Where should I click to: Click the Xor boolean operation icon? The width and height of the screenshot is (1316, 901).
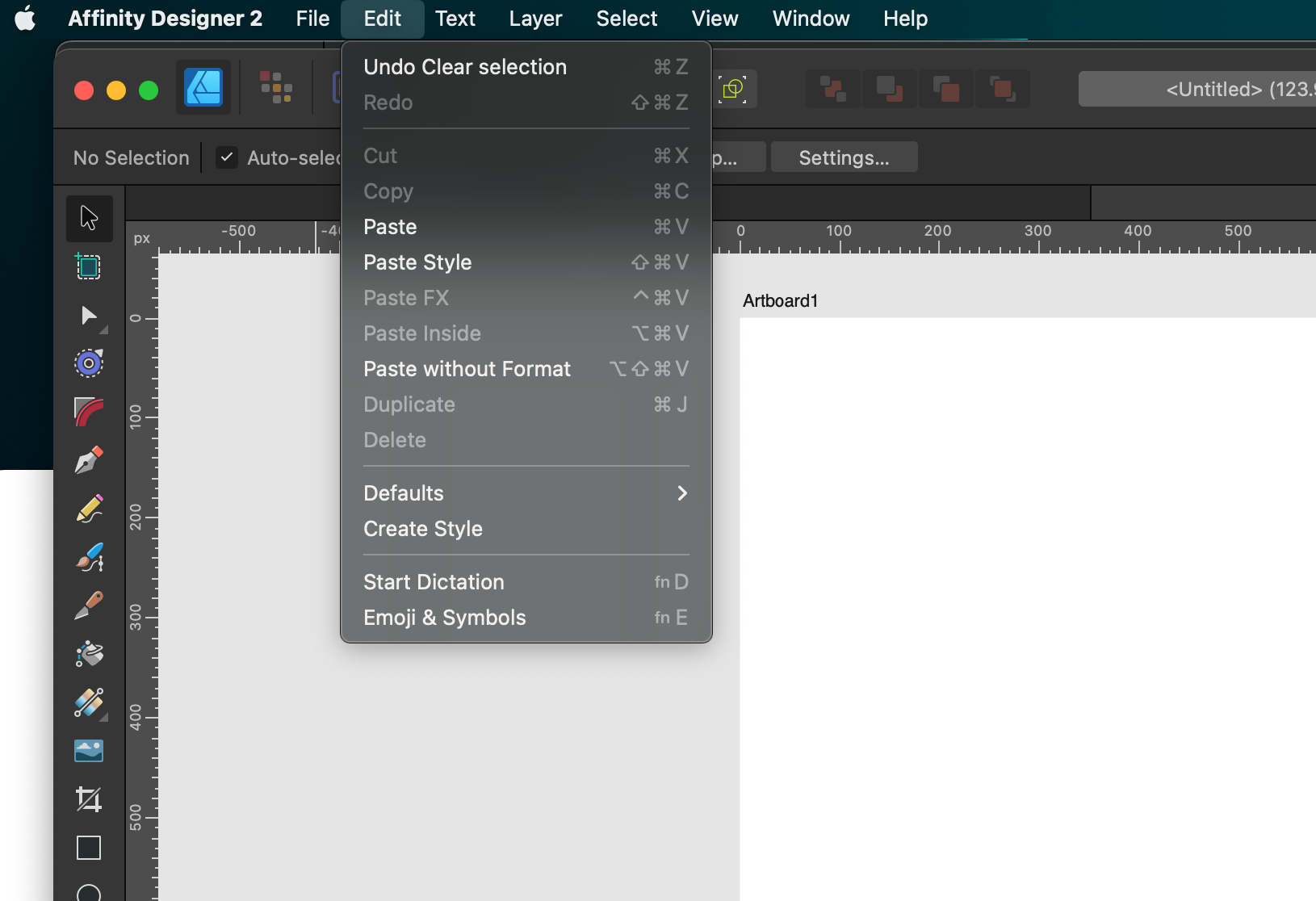point(1003,89)
